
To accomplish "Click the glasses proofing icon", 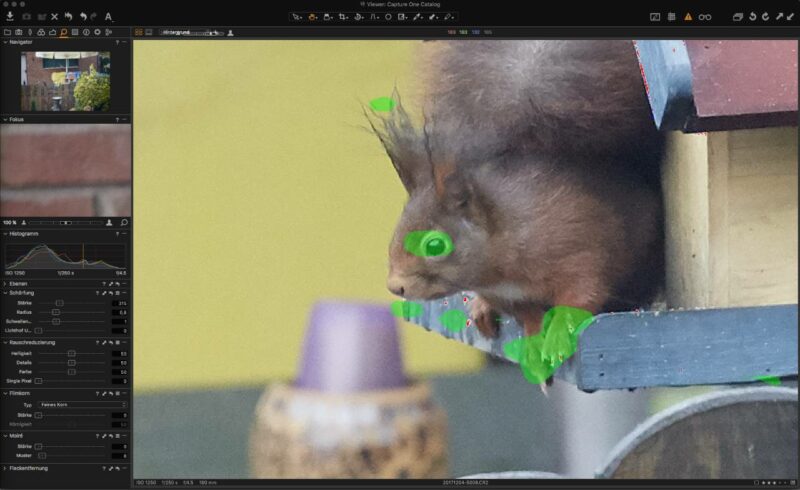I will point(705,17).
